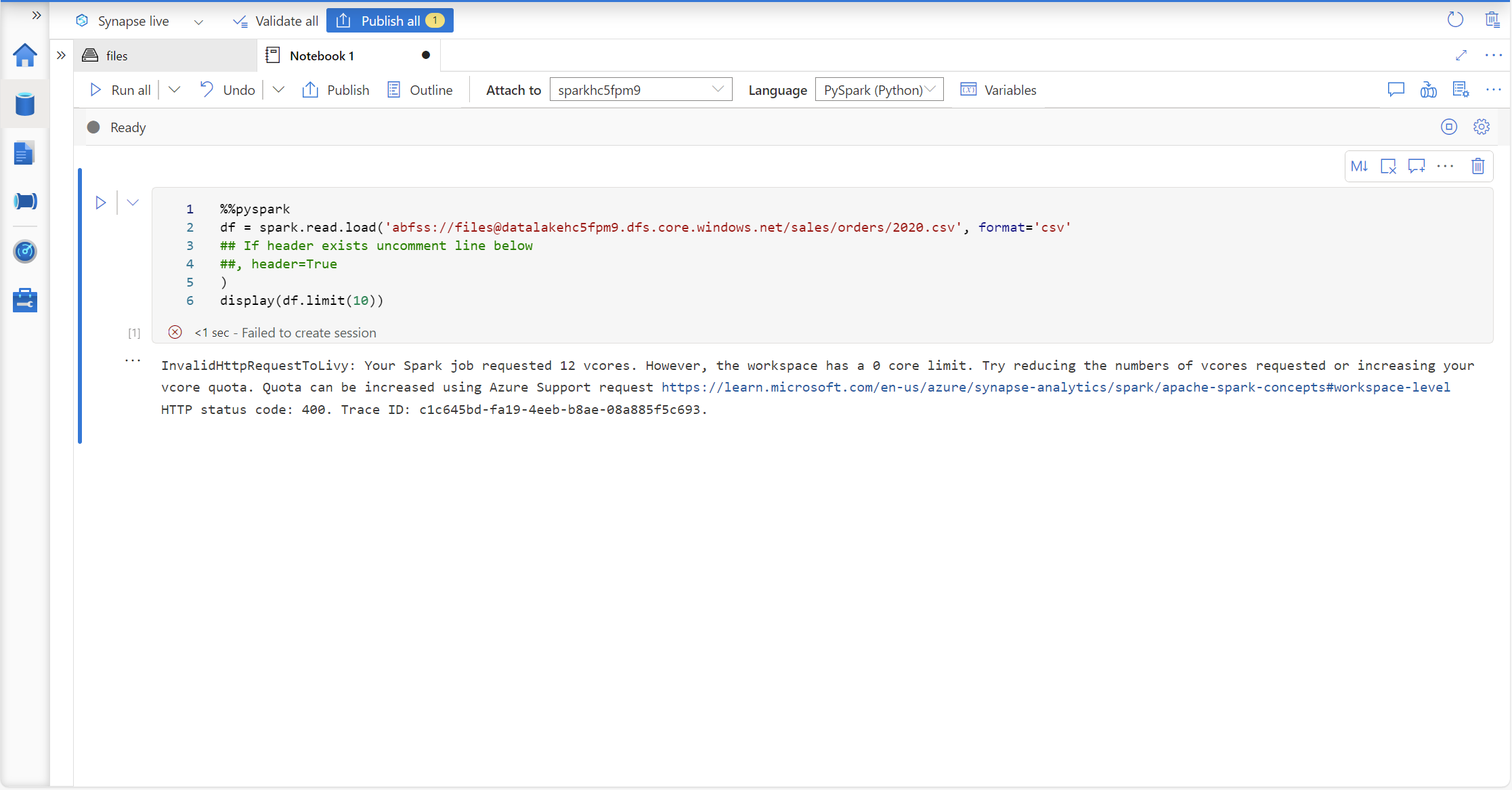The image size is (1512, 790).
Task: Open the Undo options chevron
Action: click(x=278, y=90)
